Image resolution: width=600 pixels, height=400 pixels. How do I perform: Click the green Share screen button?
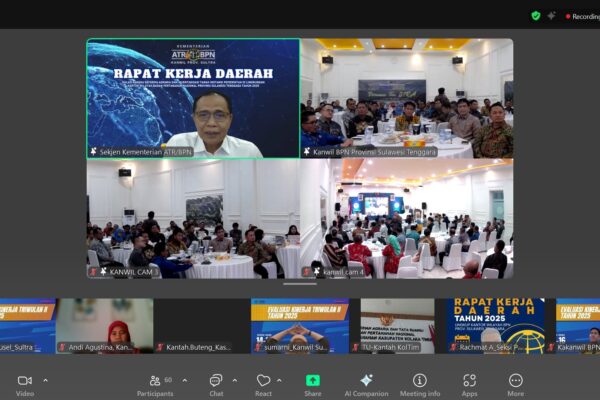click(x=313, y=385)
